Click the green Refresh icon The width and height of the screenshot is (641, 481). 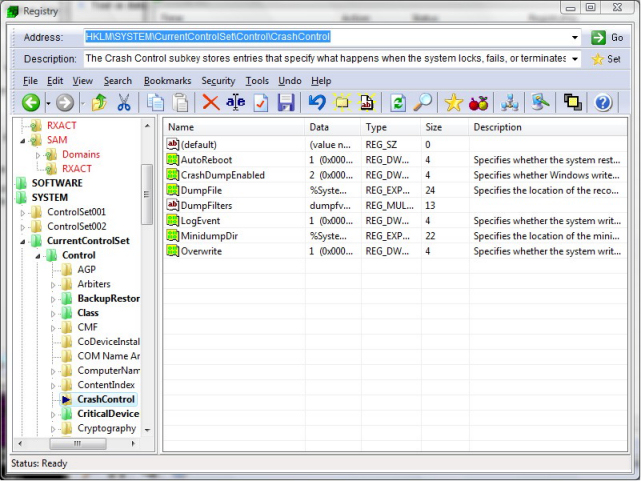[398, 102]
